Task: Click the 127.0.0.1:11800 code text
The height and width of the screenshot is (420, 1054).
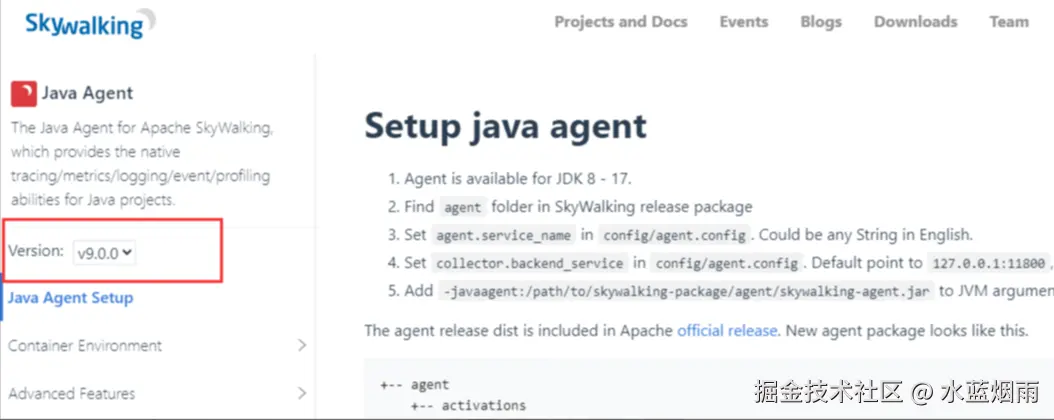Action: click(x=988, y=263)
